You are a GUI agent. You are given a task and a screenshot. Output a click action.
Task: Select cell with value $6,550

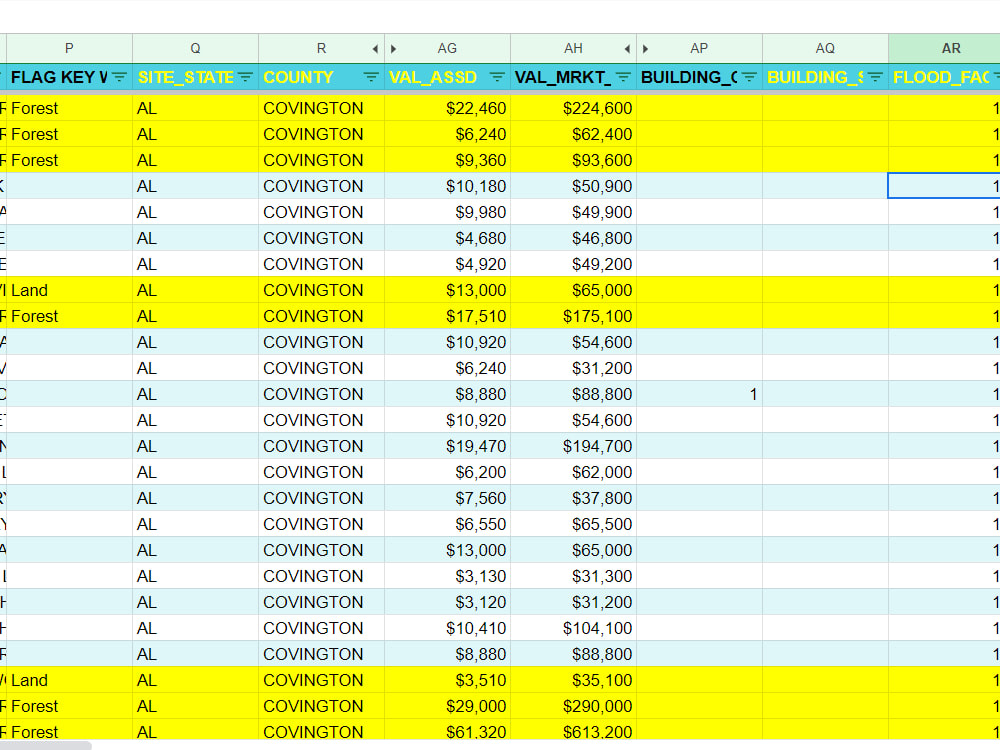[x=447, y=524]
